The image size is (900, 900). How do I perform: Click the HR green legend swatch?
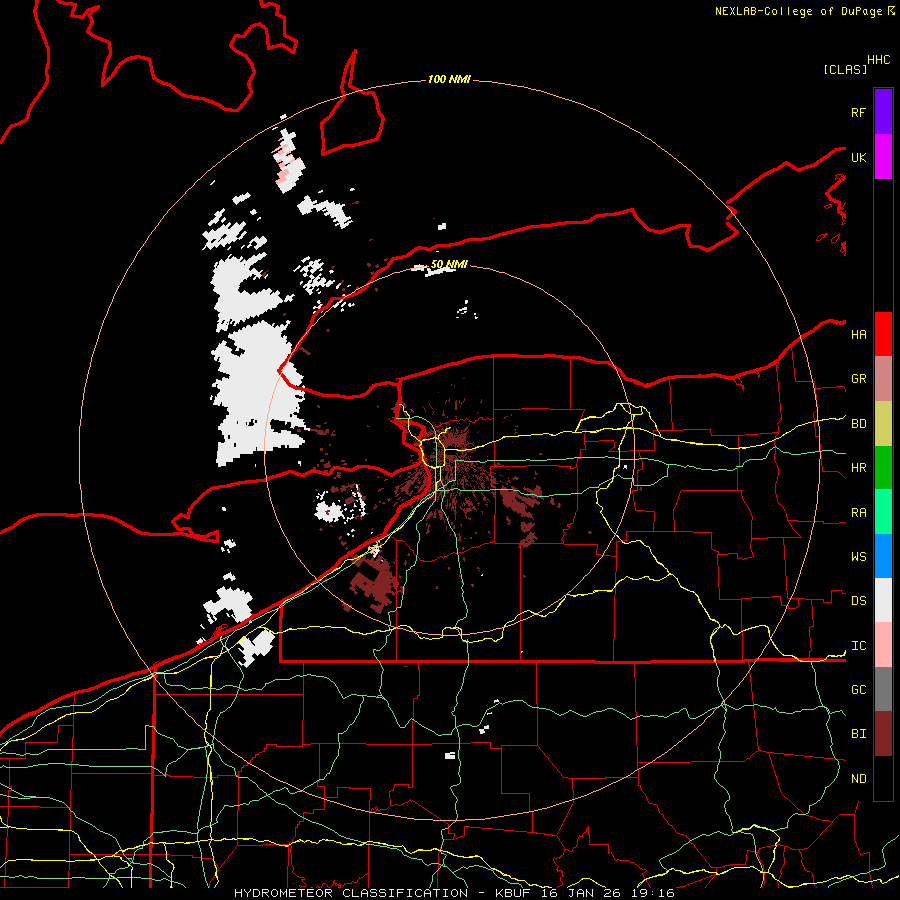[x=883, y=468]
